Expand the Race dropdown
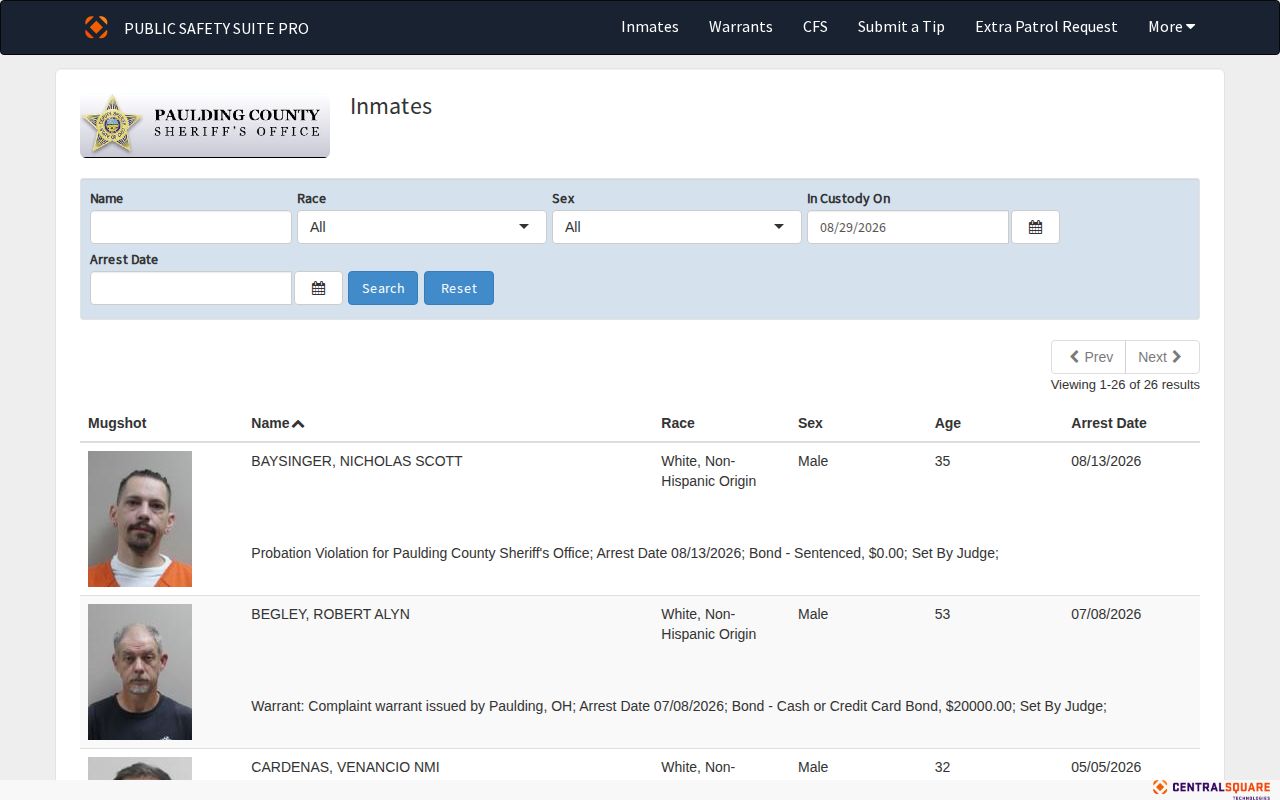The height and width of the screenshot is (800, 1280). tap(422, 227)
